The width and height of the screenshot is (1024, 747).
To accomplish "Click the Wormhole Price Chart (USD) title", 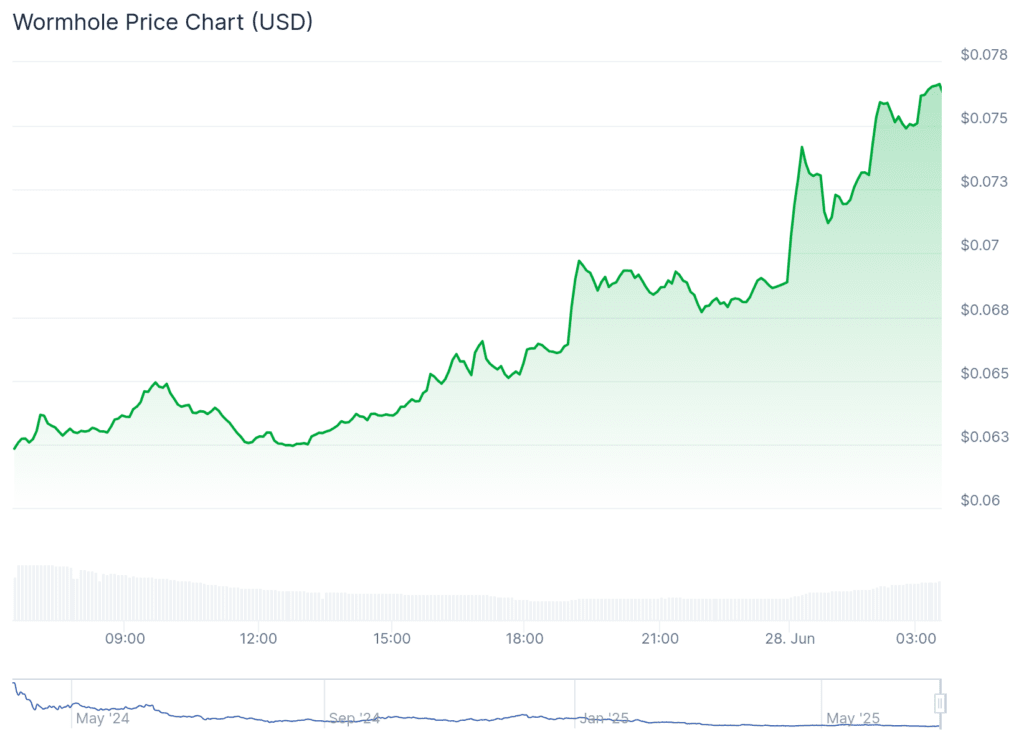I will click(x=162, y=22).
